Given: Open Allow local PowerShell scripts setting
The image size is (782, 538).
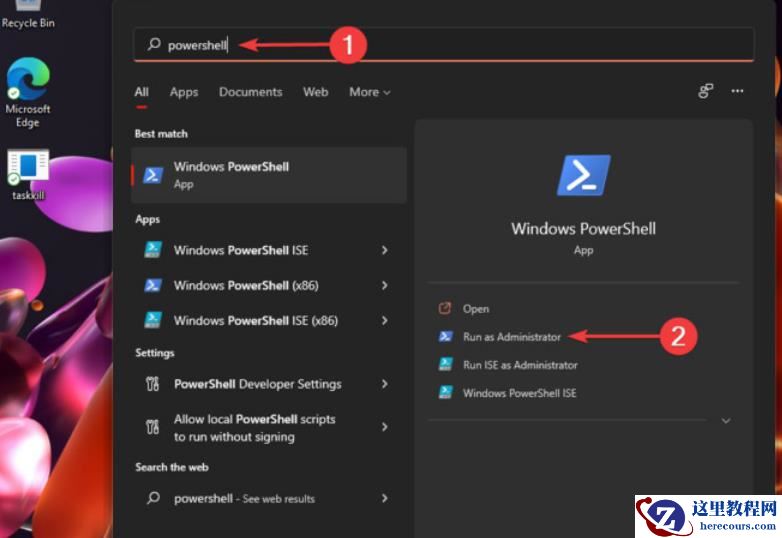Looking at the screenshot, I should (x=268, y=427).
